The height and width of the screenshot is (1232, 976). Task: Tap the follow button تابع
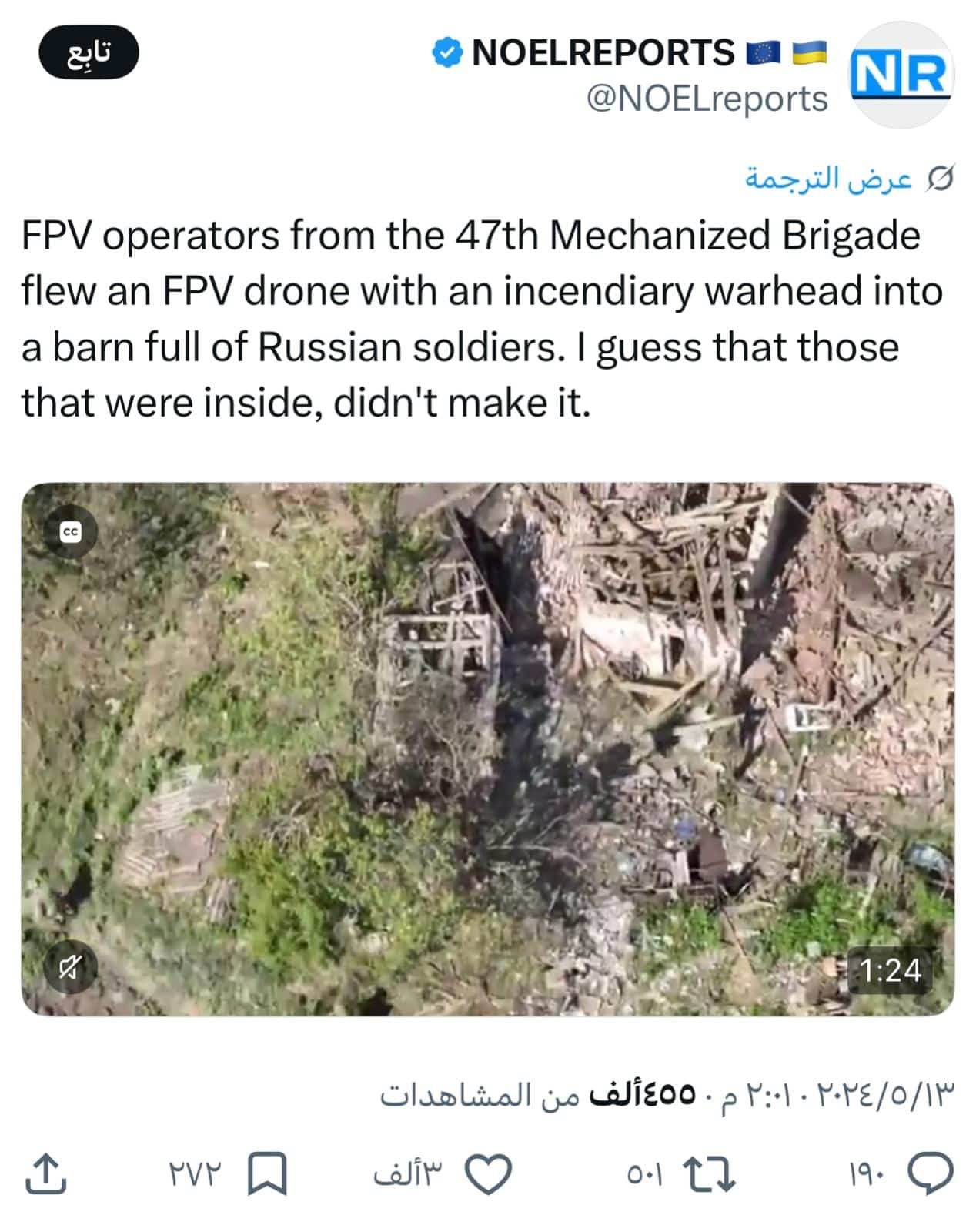click(x=89, y=52)
